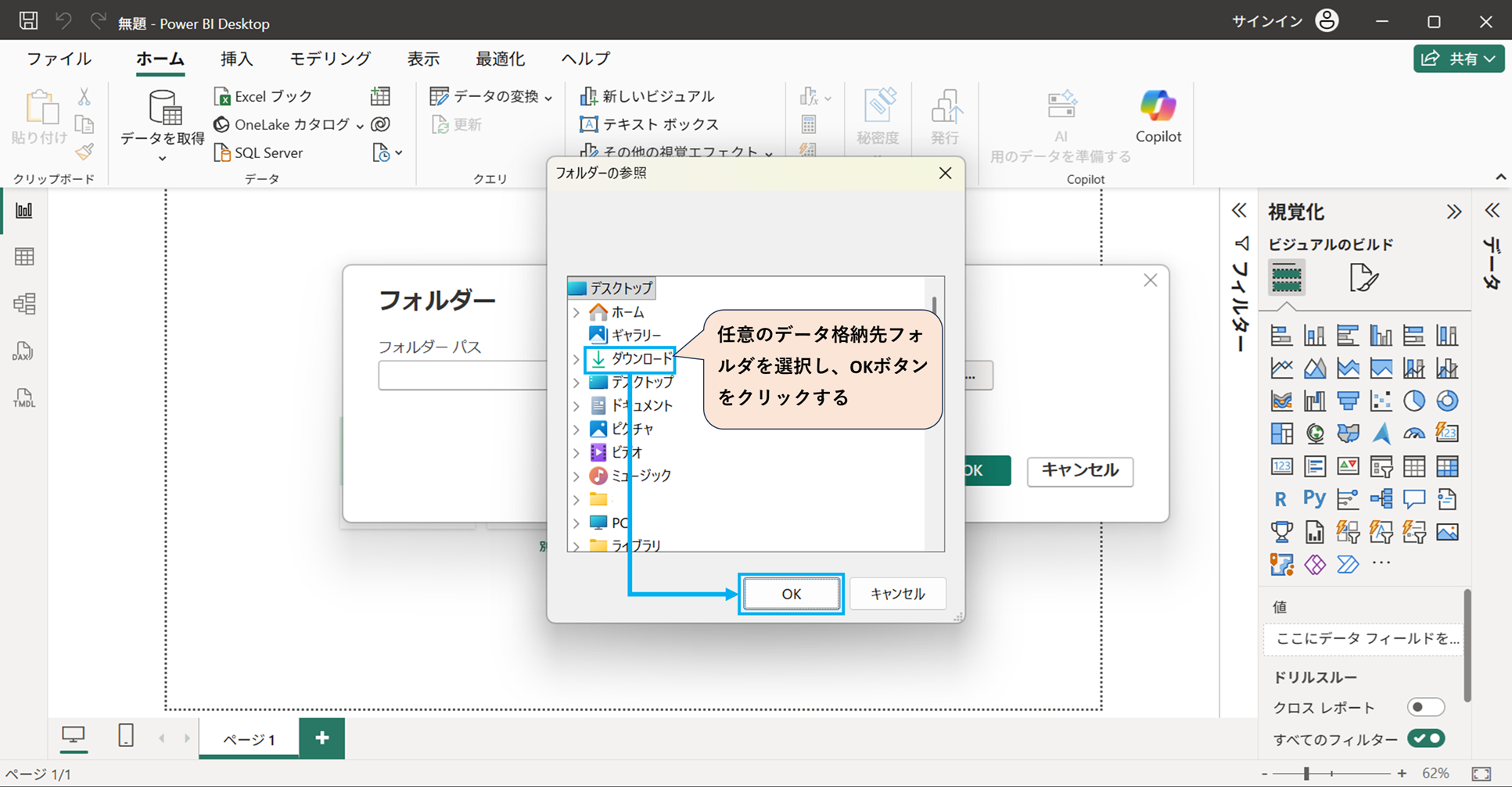
Task: Switch to the Table view in the left sidebar
Action: [23, 257]
